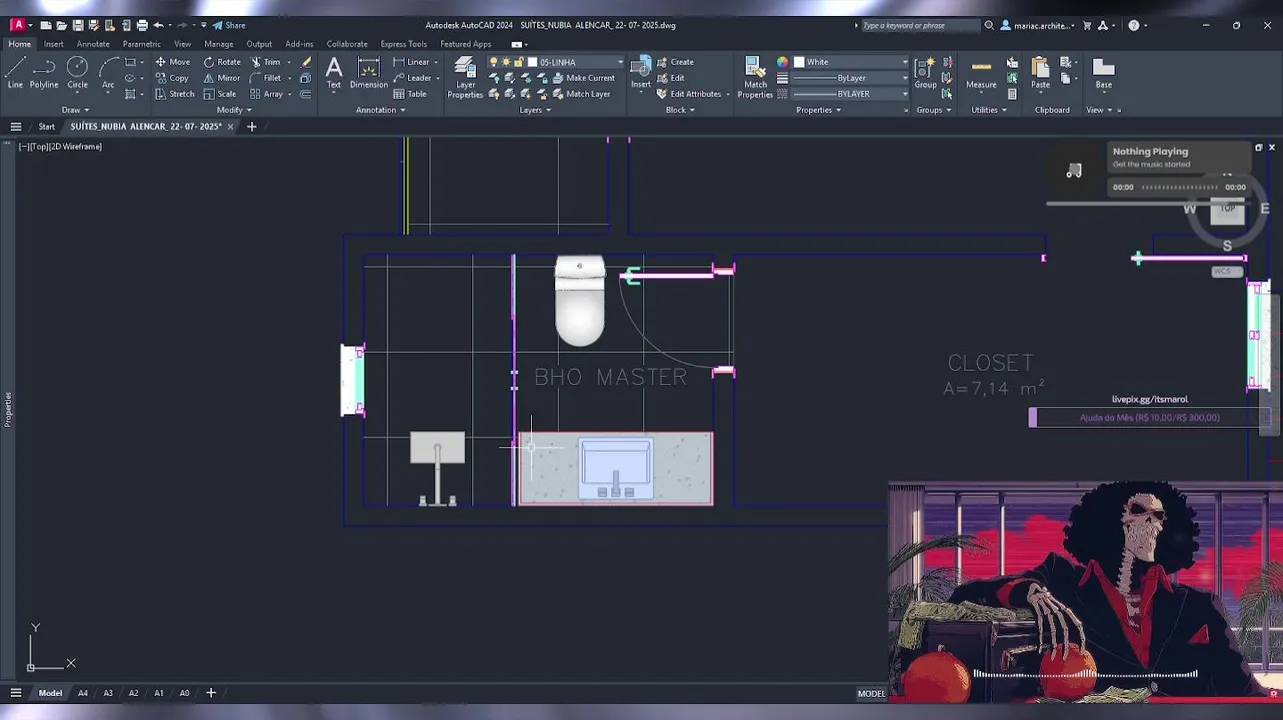
Task: Click the Stretch command
Action: tap(175, 94)
